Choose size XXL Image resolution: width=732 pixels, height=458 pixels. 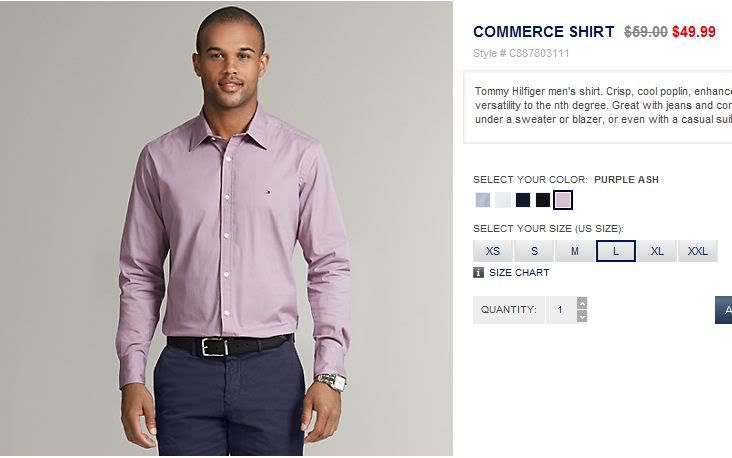pyautogui.click(x=698, y=251)
